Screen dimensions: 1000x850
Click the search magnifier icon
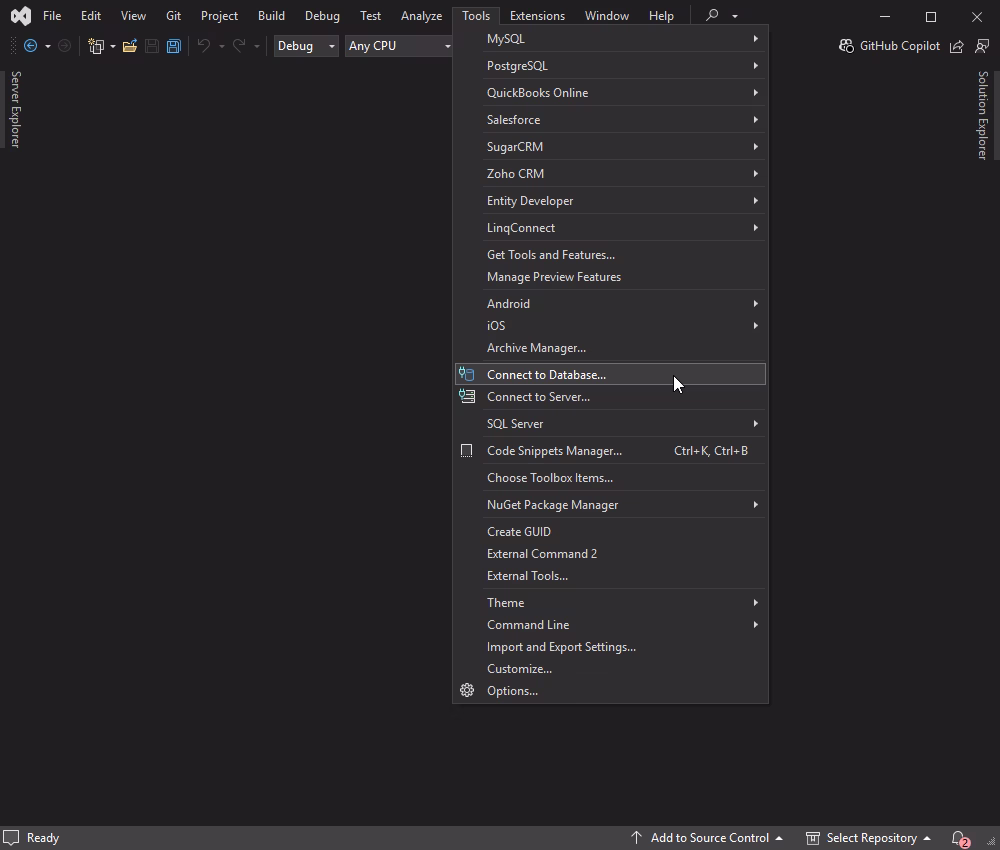712,15
